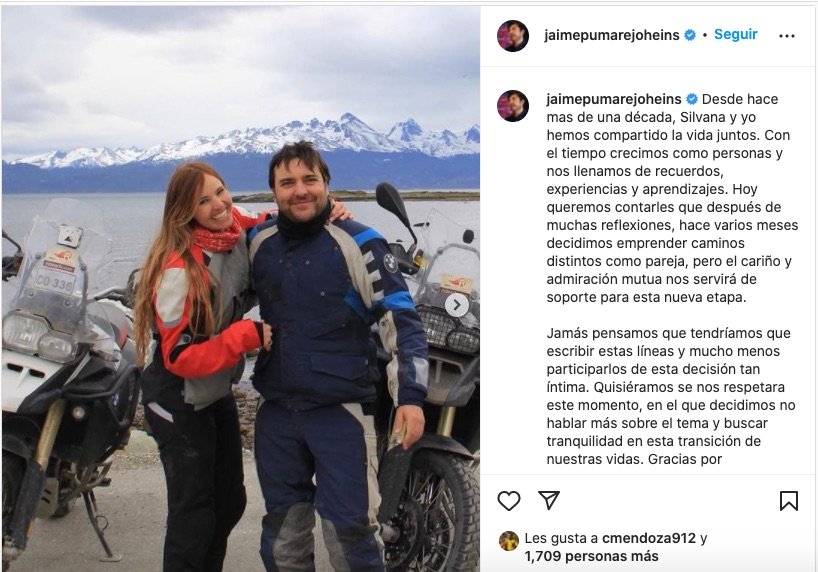This screenshot has height=572, width=818.
Task: Click the header profile avatar
Action: (513, 36)
